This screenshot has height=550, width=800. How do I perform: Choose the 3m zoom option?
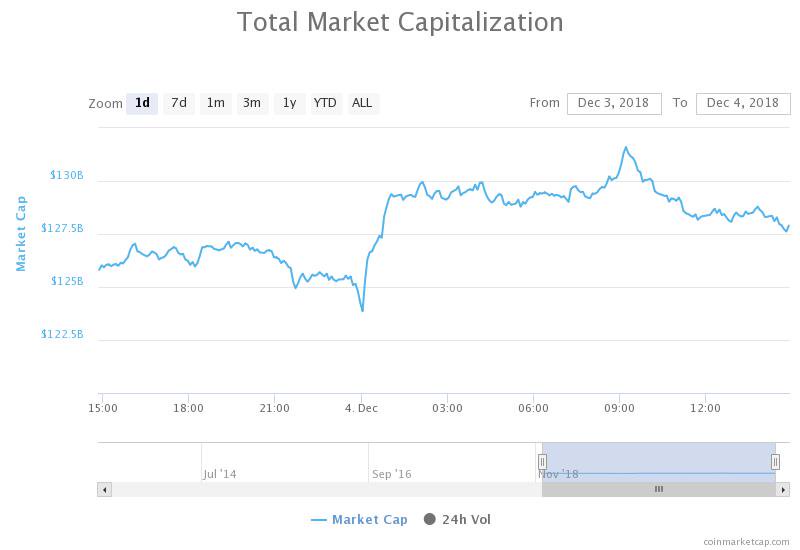click(252, 103)
